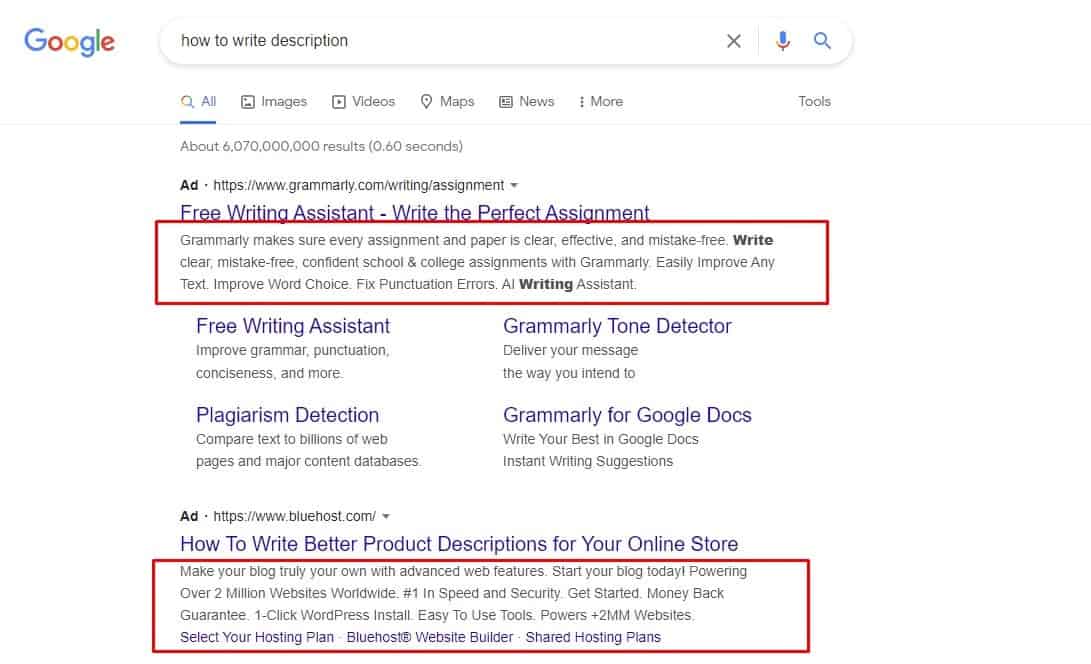1091x664 pixels.
Task: Go to the Maps tab
Action: [x=447, y=102]
